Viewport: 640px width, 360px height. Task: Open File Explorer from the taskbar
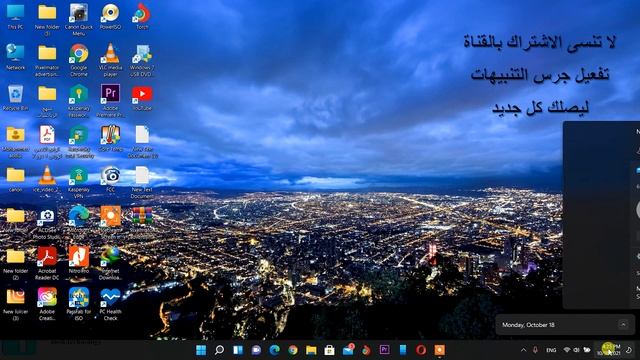pos(311,350)
